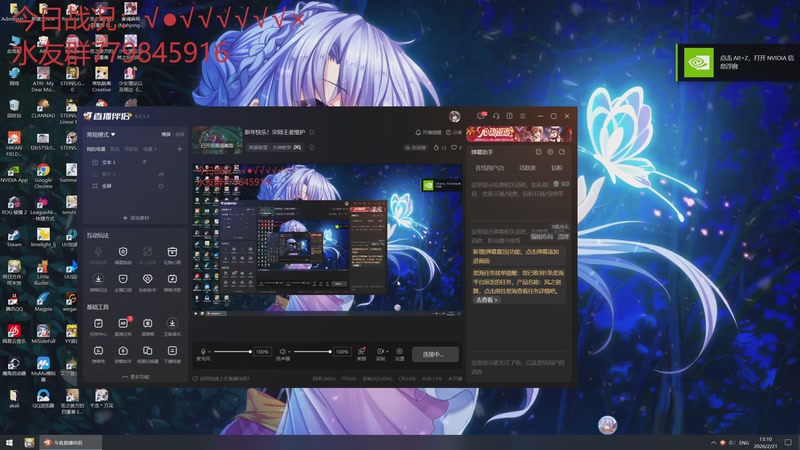This screenshot has height=450, width=800.
Task: Click the 录制 record icon
Action: [380, 354]
